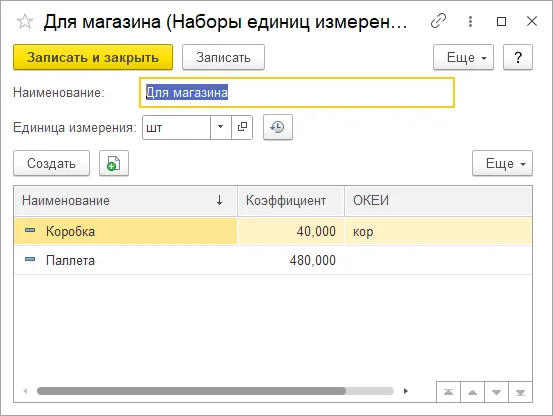Click the кор ОКЕИ cell

(x=438, y=231)
